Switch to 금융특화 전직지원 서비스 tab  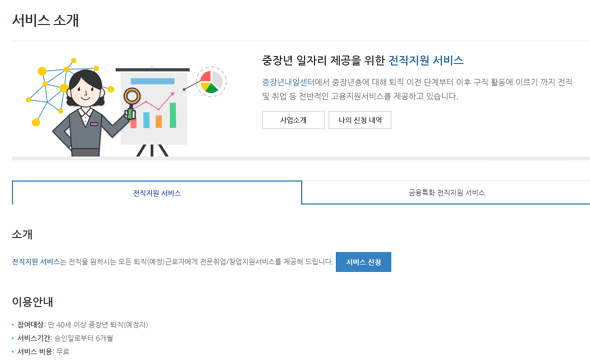click(x=446, y=193)
